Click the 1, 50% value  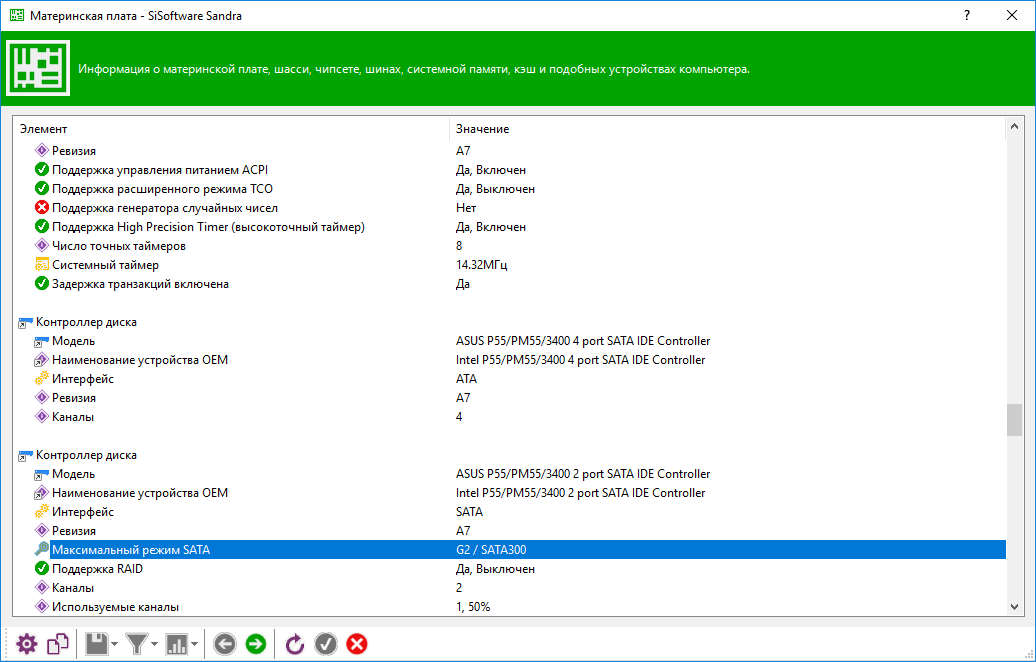tap(473, 607)
